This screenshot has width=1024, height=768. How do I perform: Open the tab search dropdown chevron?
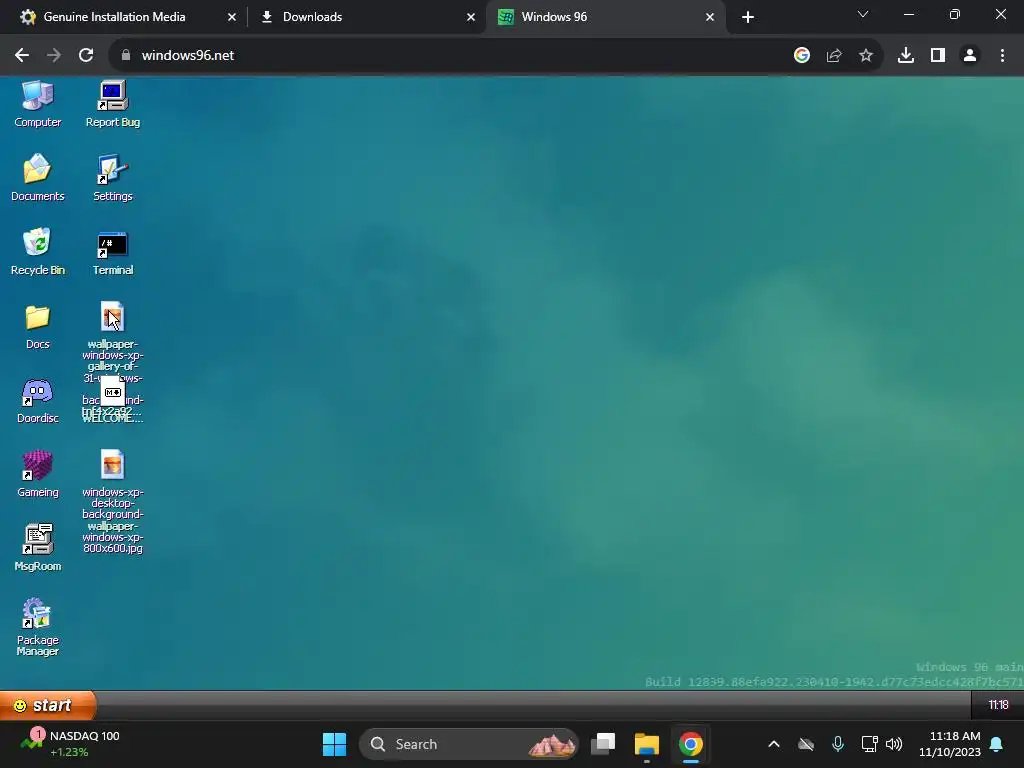[863, 14]
